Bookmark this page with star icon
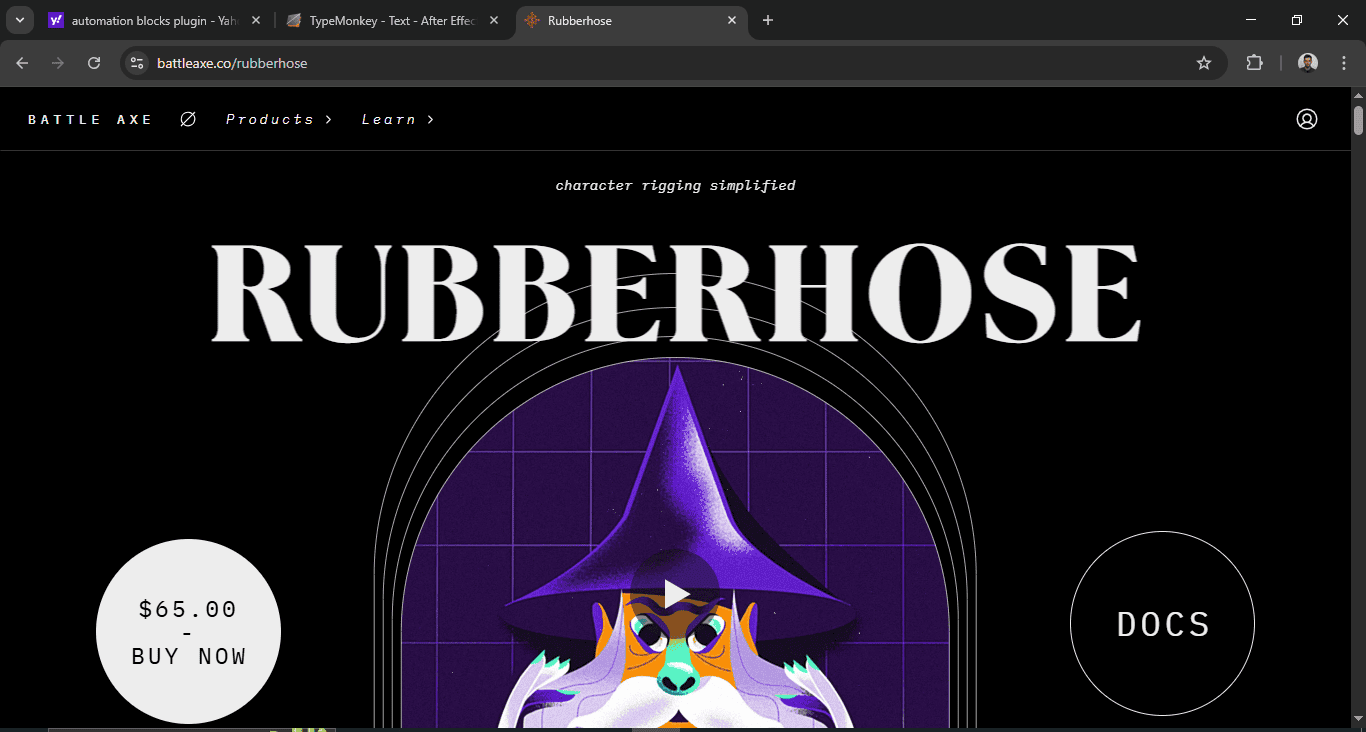The height and width of the screenshot is (732, 1366). (x=1204, y=63)
